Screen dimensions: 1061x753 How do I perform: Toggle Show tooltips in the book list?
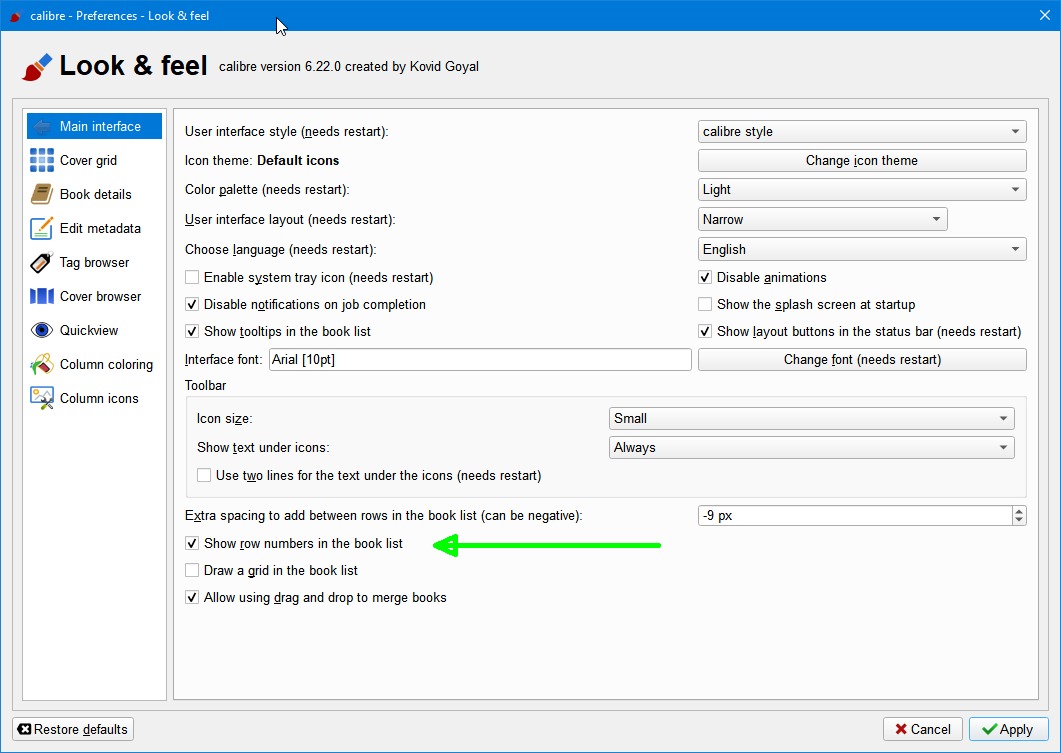tap(192, 332)
